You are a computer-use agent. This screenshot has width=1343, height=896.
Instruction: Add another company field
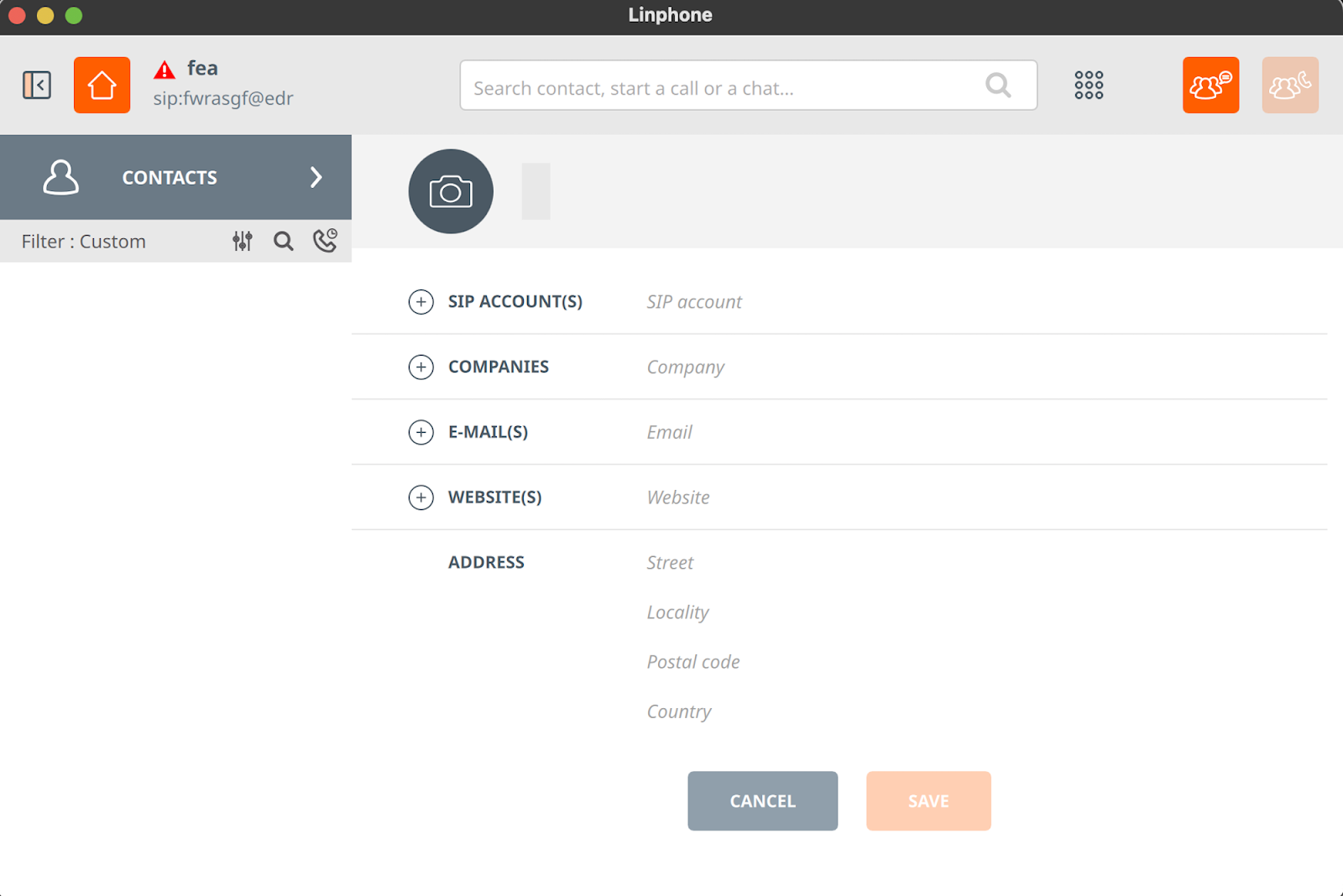tap(421, 367)
